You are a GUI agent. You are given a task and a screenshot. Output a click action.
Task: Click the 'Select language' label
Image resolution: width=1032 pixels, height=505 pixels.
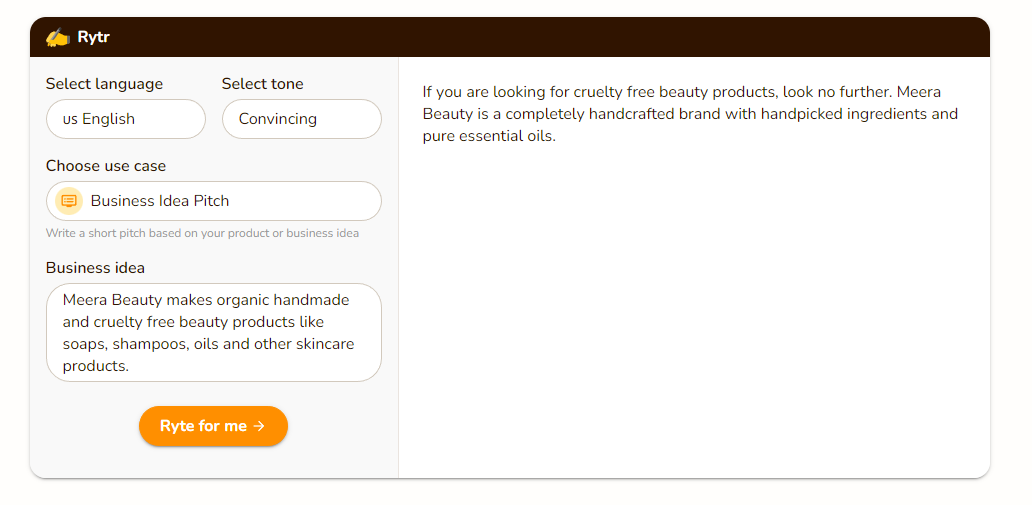point(104,84)
